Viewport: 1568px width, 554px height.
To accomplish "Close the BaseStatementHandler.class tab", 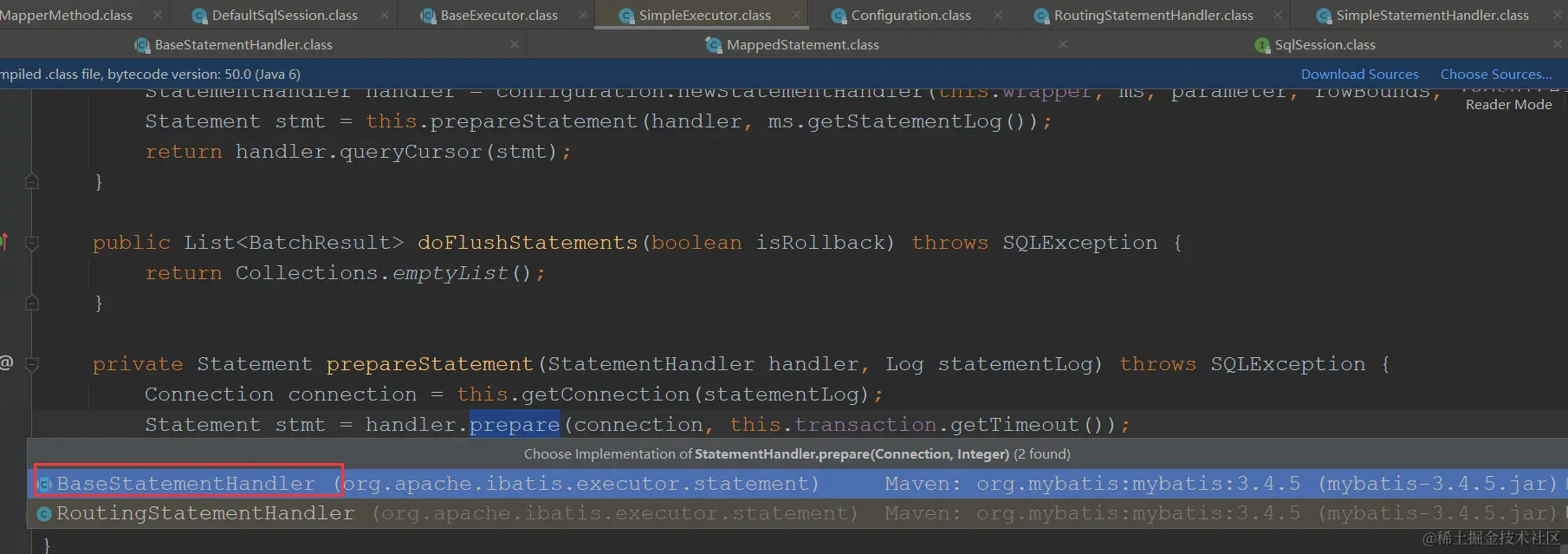I will tap(515, 44).
